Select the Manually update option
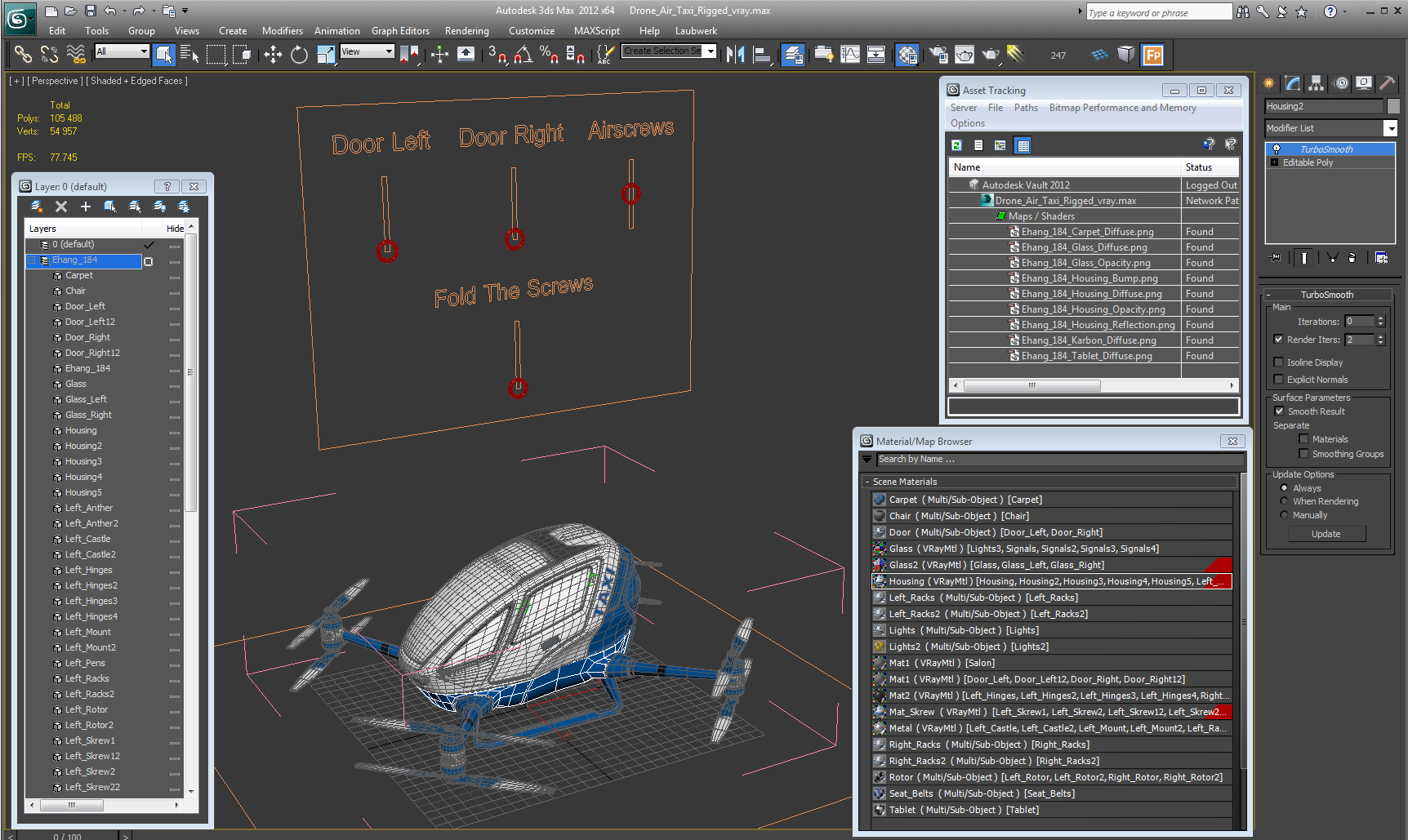Screen dimensions: 1408x840 (1284, 515)
